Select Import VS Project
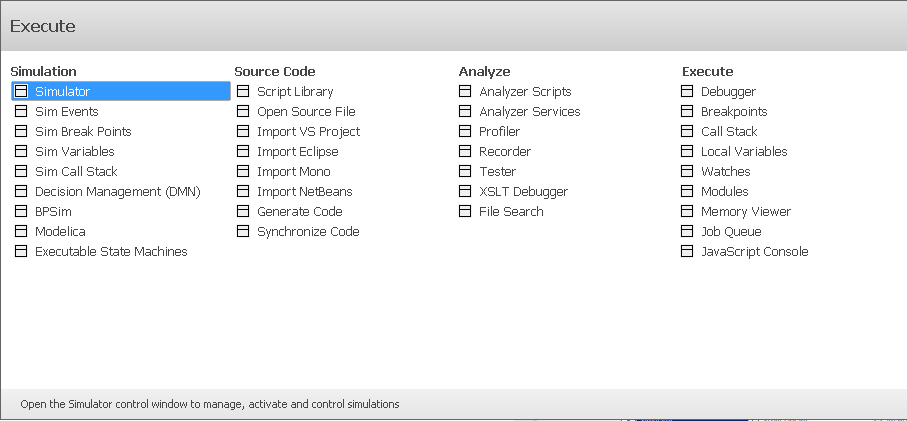The image size is (907, 421). [308, 132]
